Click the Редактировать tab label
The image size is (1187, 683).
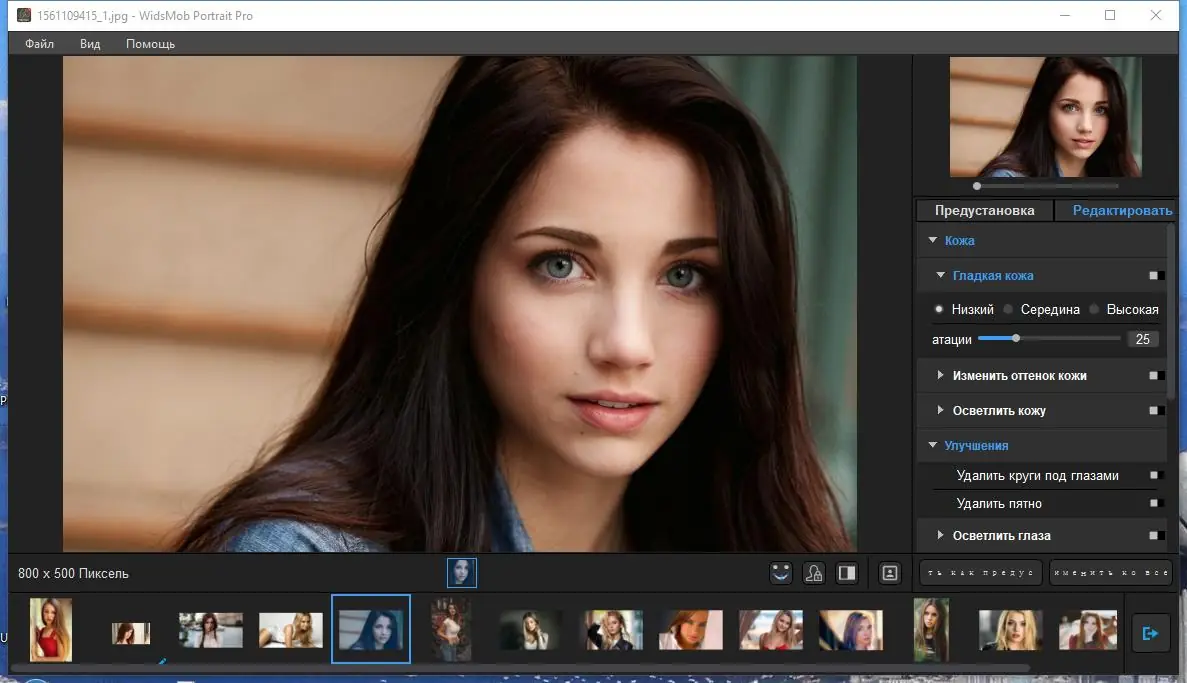(x=1122, y=210)
